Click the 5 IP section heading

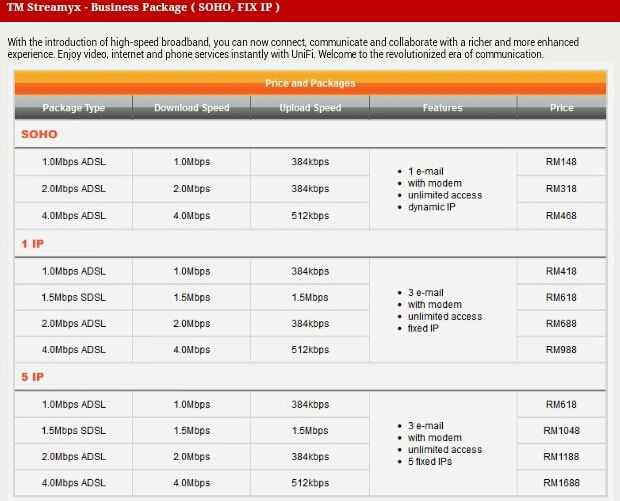coord(32,378)
